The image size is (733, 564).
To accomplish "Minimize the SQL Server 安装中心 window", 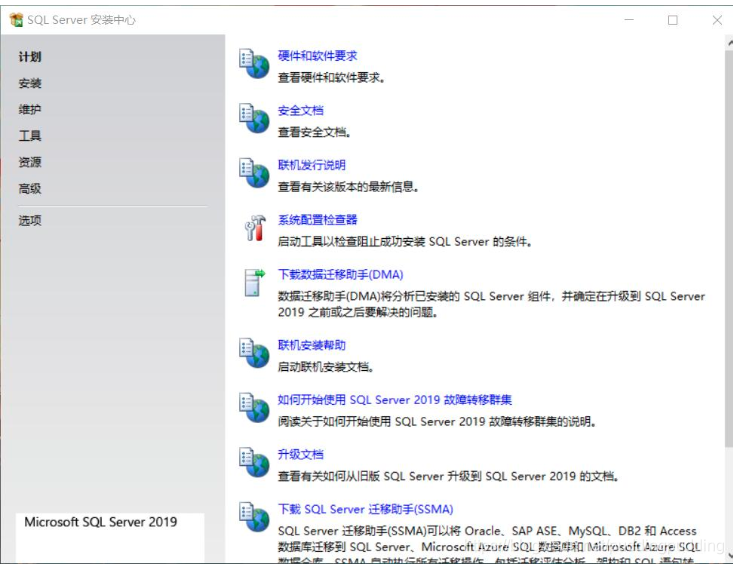I will (x=629, y=20).
